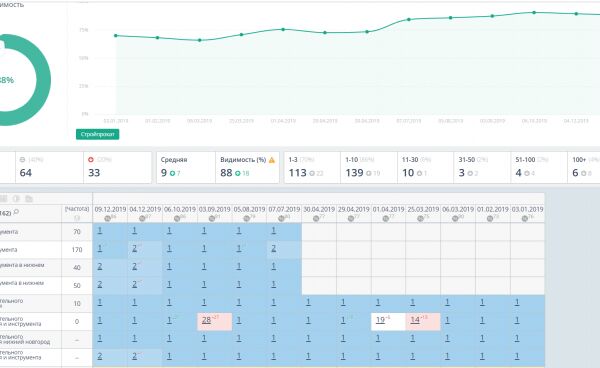Image resolution: width=600 pixels, height=368 pixels.
Task: Click the small icon under the Частота header
Action: (x=77, y=218)
